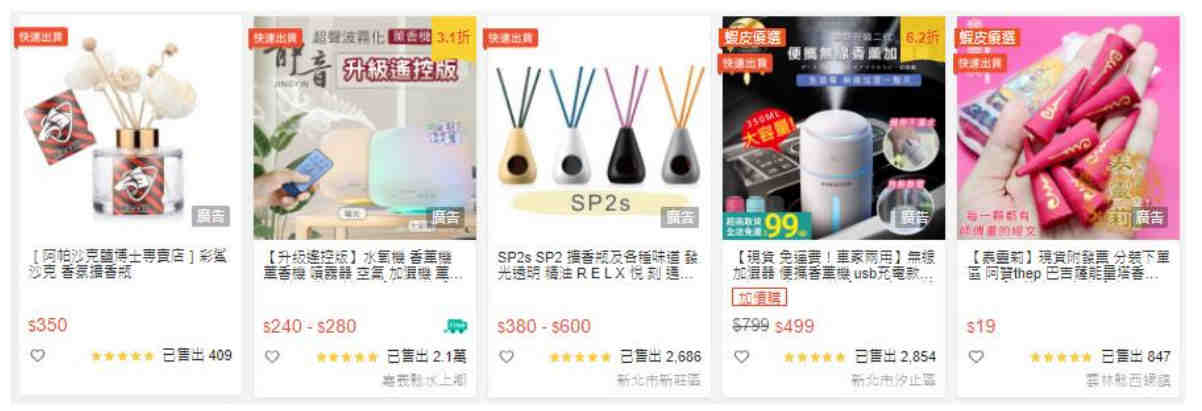
Task: Open the SP2s four vases image
Action: 597,128
